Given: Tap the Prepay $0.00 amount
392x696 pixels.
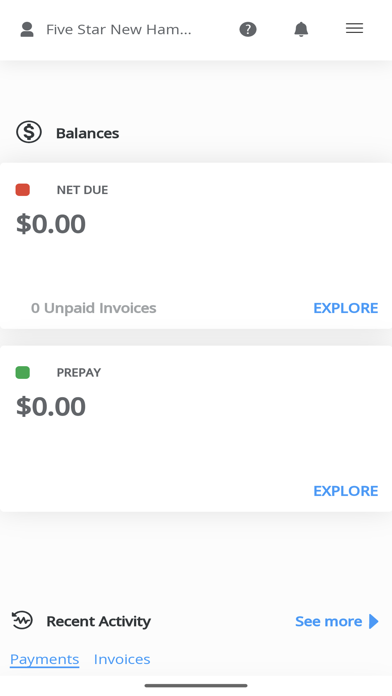Looking at the screenshot, I should point(51,407).
